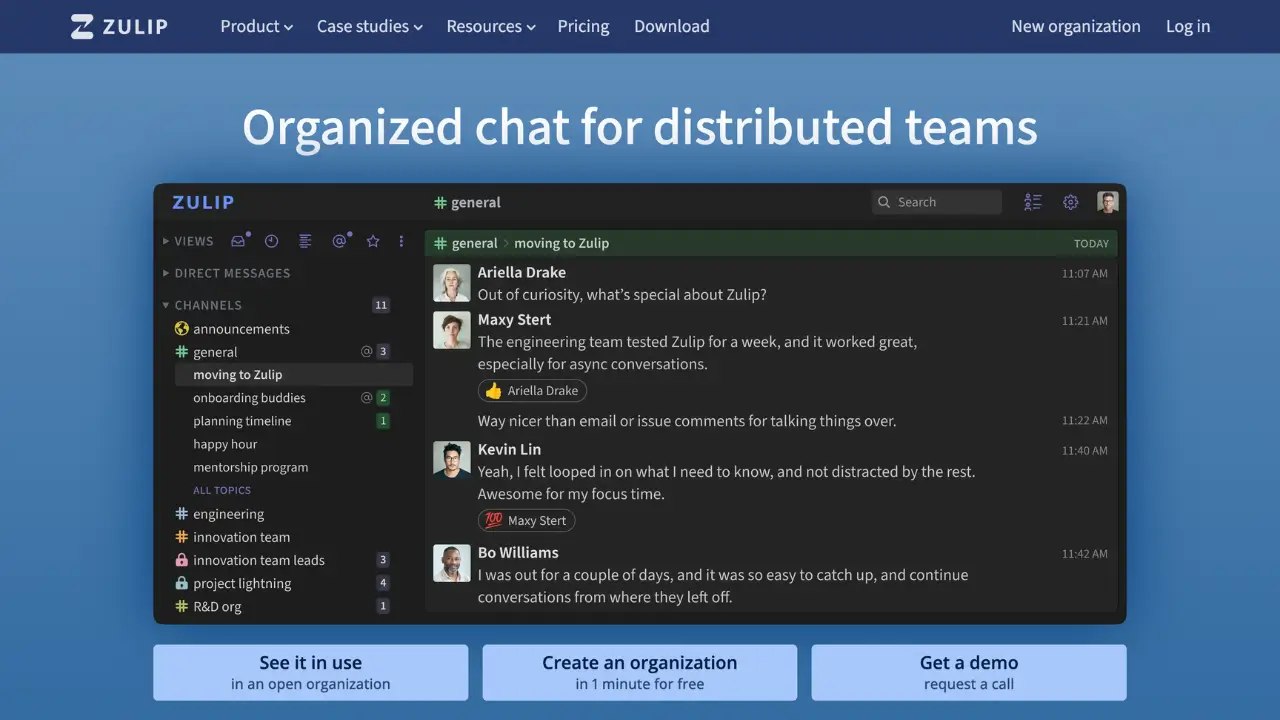Select the innovation team channel
The height and width of the screenshot is (720, 1280).
click(241, 537)
